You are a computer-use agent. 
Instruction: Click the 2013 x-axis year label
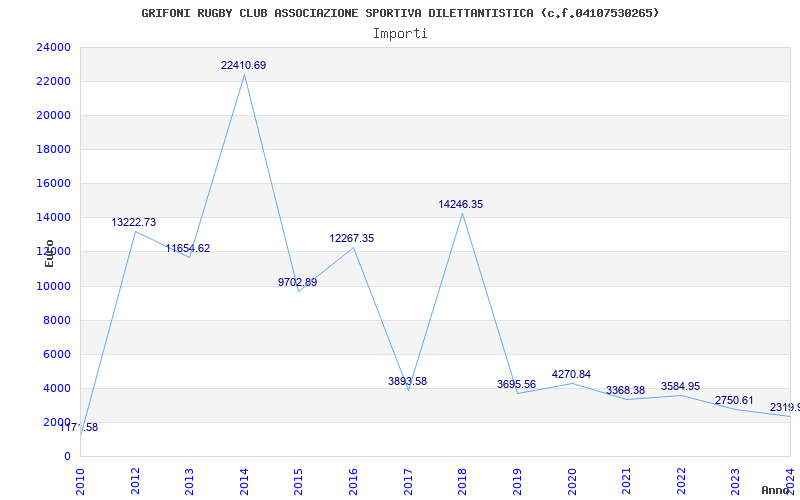click(189, 481)
